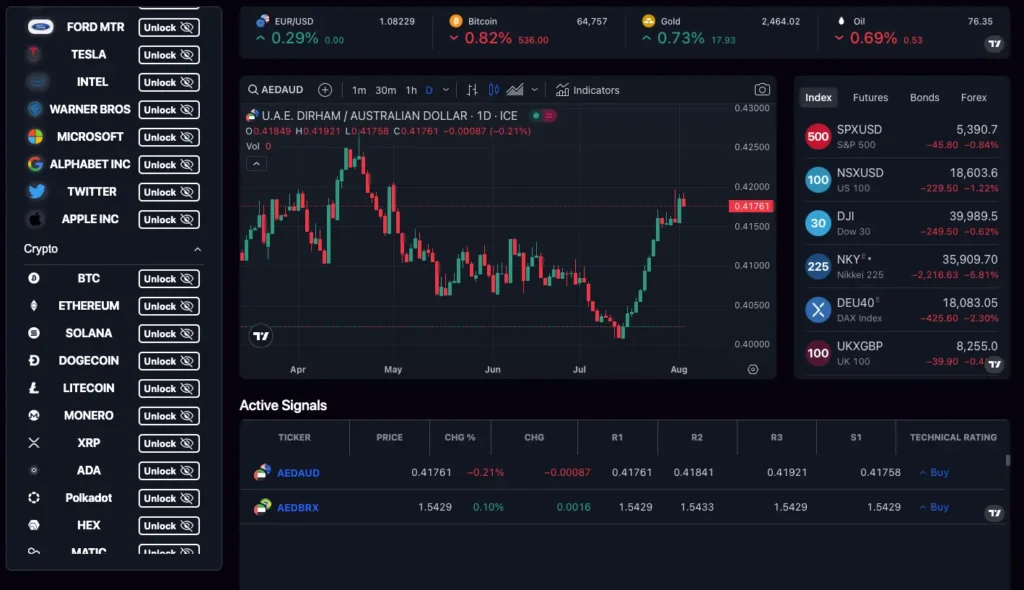Click the chart snapshot camera icon
The height and width of the screenshot is (590, 1024).
[x=761, y=90]
